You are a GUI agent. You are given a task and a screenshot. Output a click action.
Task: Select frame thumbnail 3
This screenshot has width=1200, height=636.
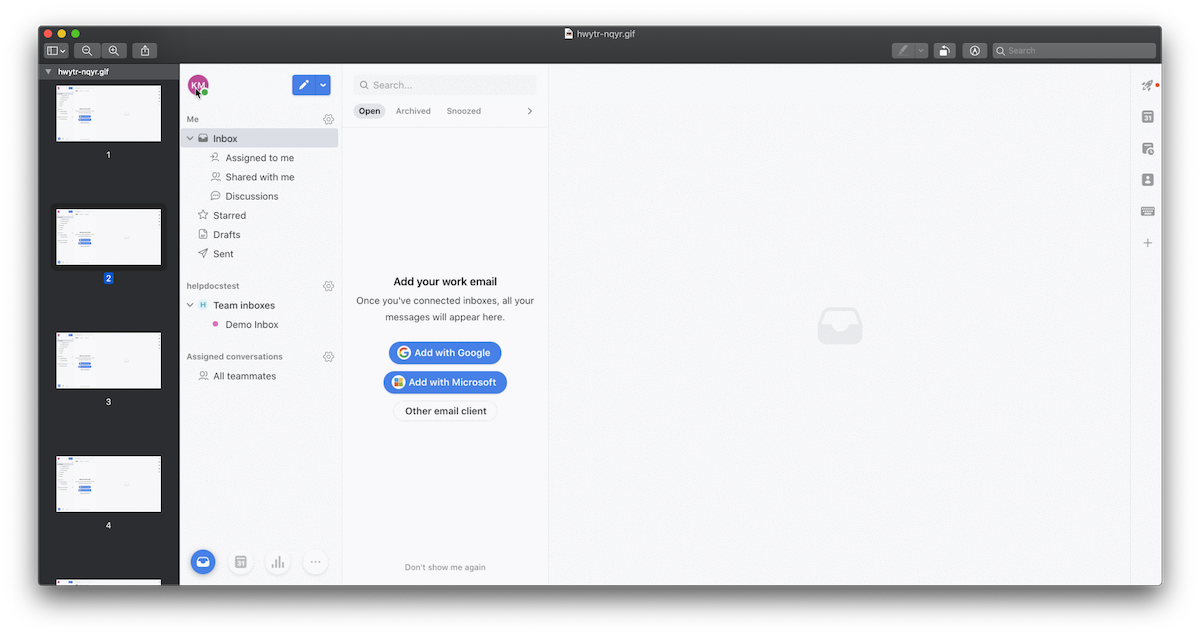pos(108,360)
